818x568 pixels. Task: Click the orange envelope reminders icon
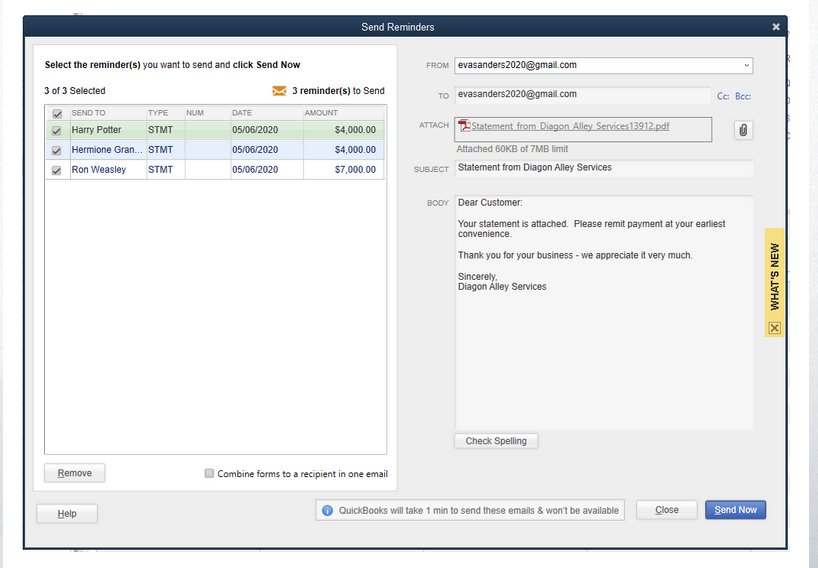tap(279, 91)
